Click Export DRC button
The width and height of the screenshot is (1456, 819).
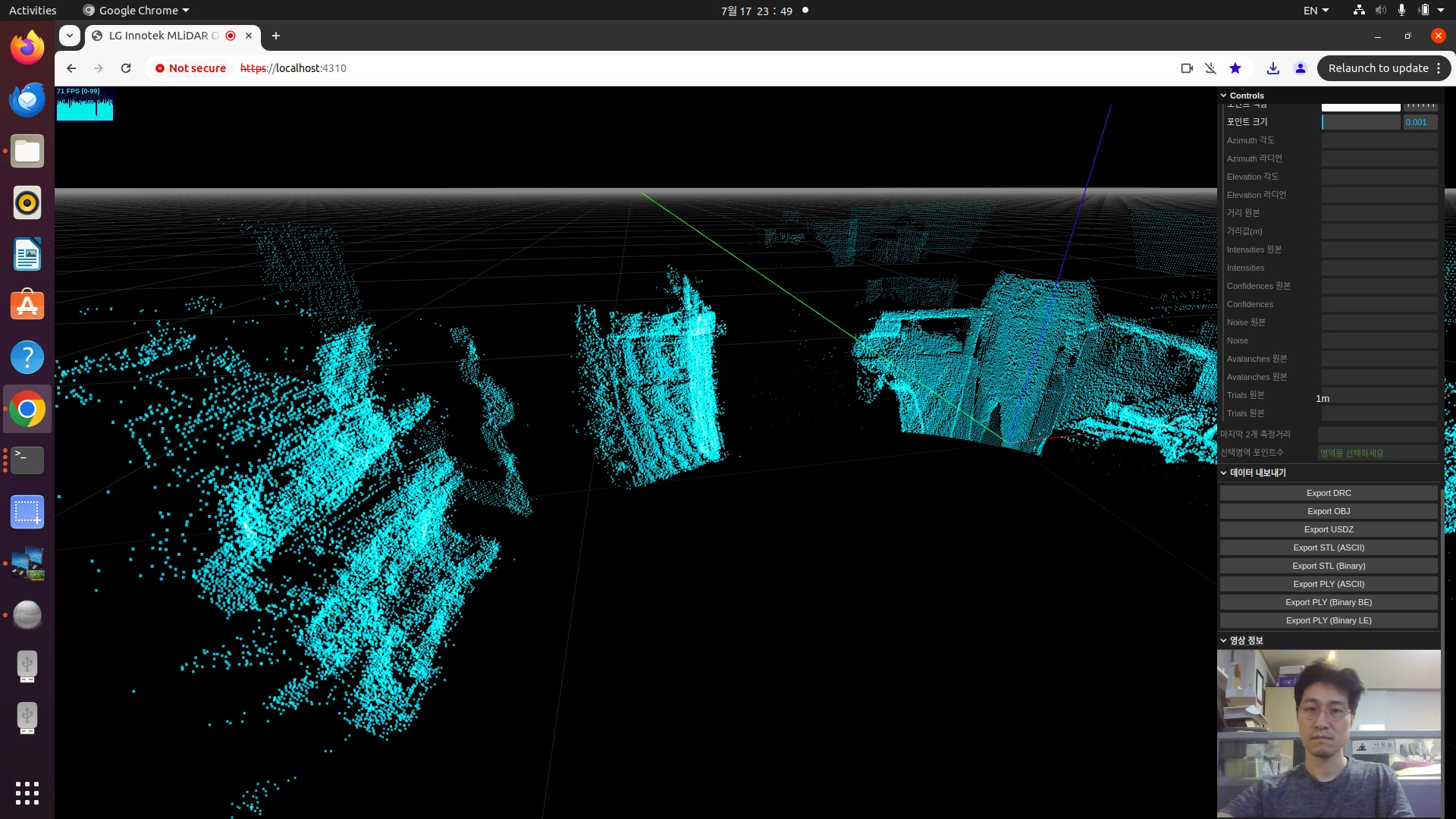[x=1329, y=493]
